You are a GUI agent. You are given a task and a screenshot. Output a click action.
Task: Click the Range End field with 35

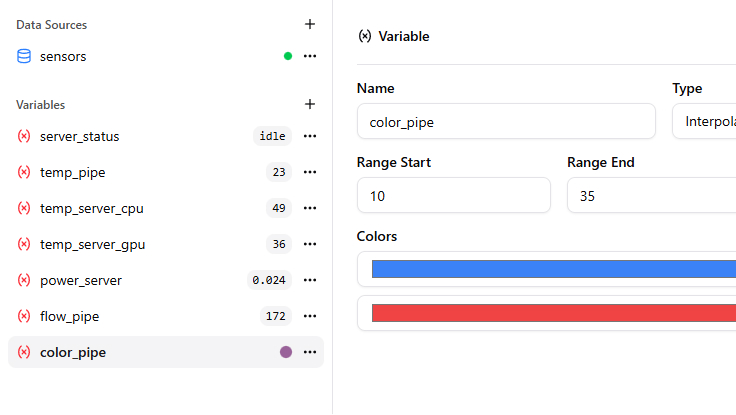click(x=652, y=195)
